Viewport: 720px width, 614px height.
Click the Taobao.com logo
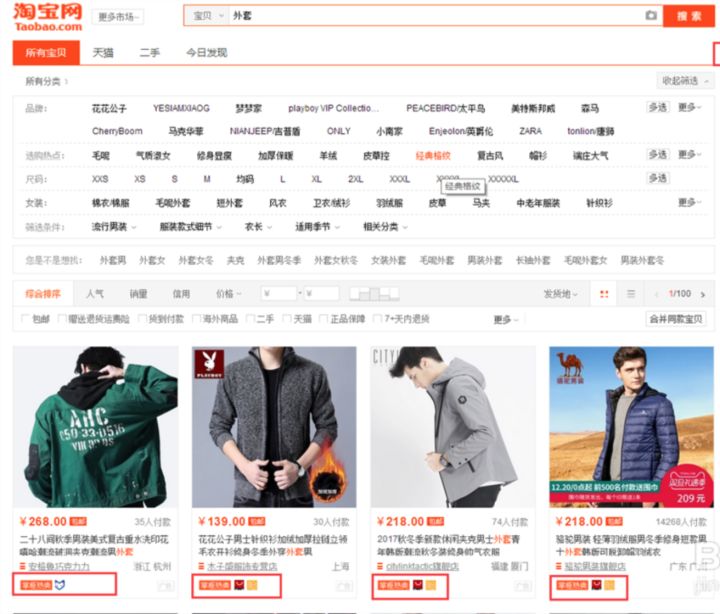(48, 17)
